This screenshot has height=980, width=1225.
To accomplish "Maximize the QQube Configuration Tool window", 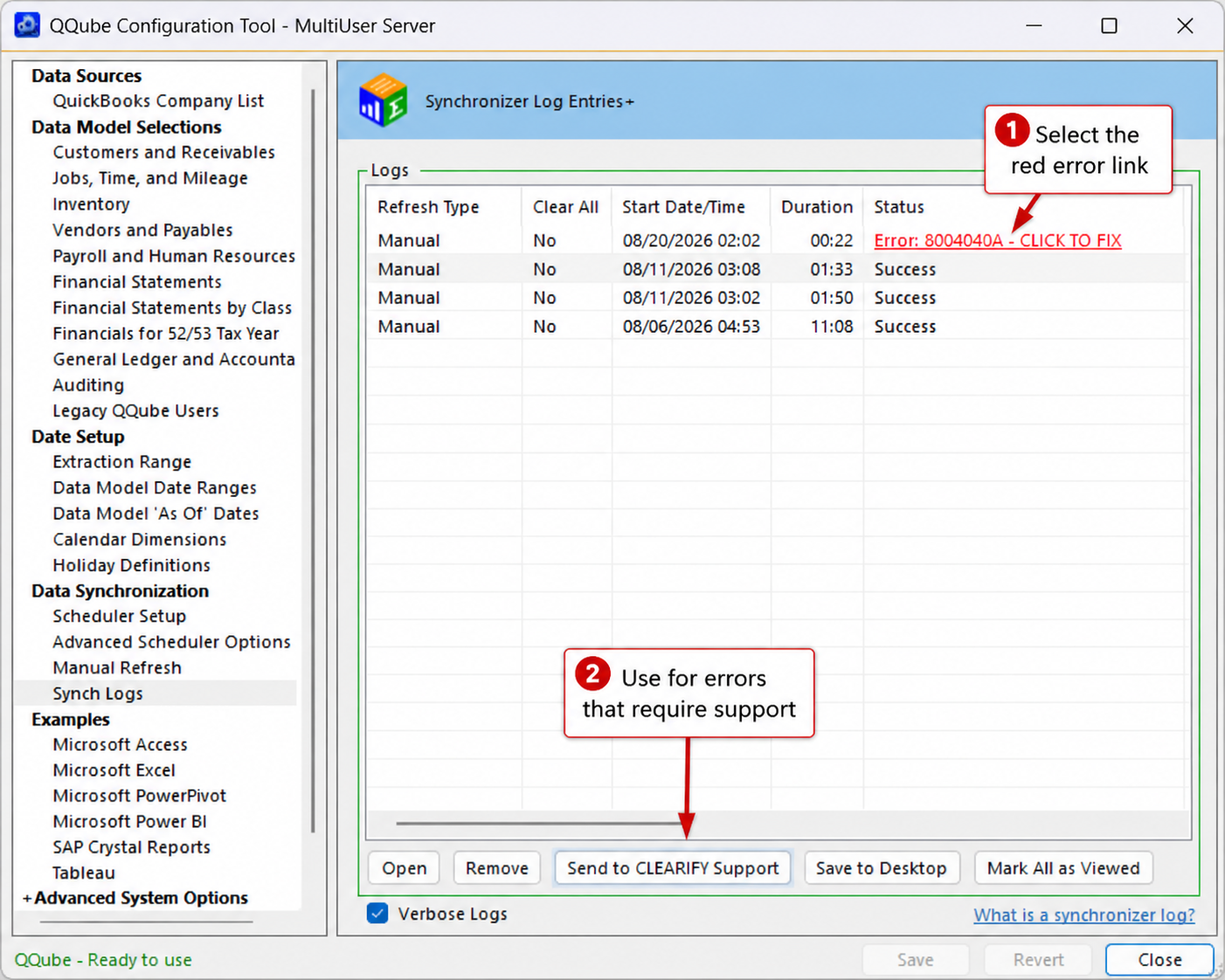I will point(1109,25).
